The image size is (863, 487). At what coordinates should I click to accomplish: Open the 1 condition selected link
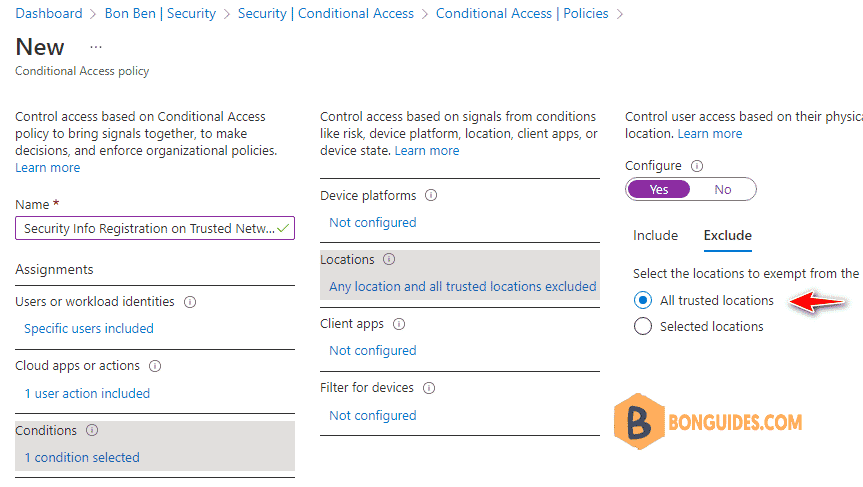pos(82,457)
